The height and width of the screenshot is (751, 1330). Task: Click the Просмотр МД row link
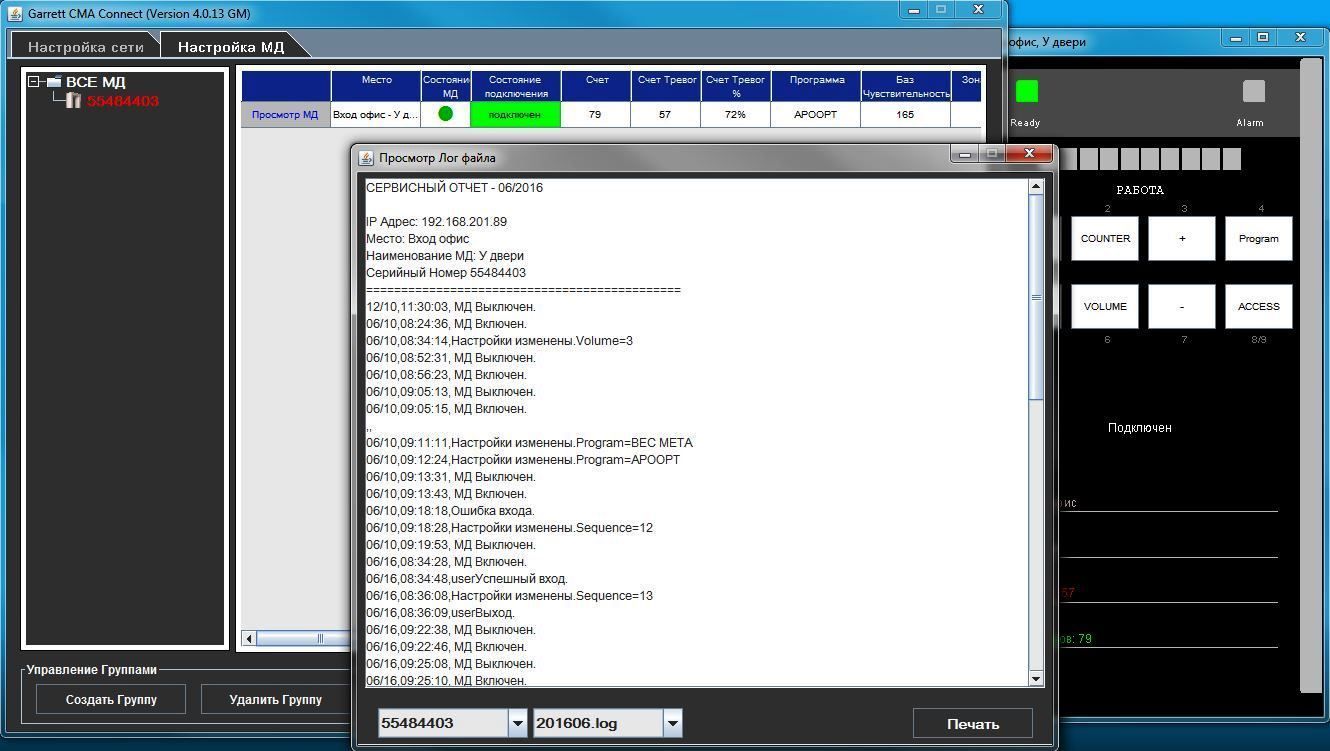[285, 115]
